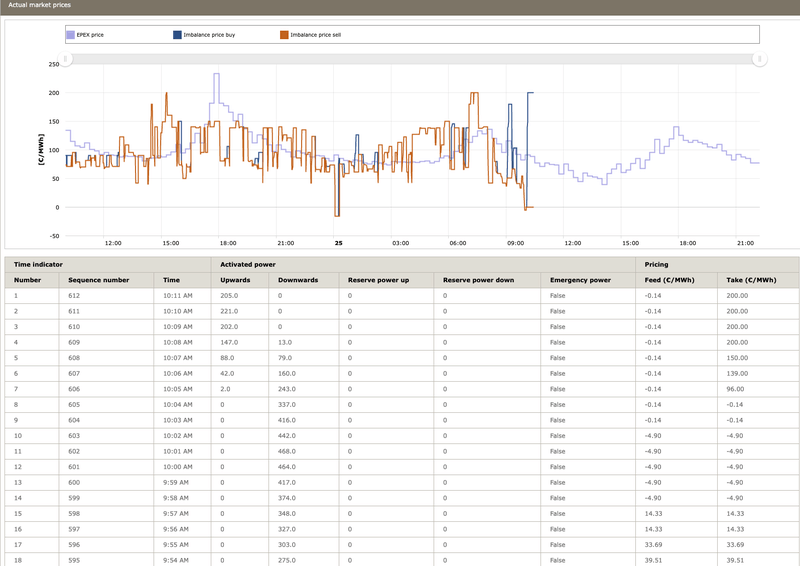Click the left range slider handle
The width and height of the screenshot is (800, 566).
[66, 59]
